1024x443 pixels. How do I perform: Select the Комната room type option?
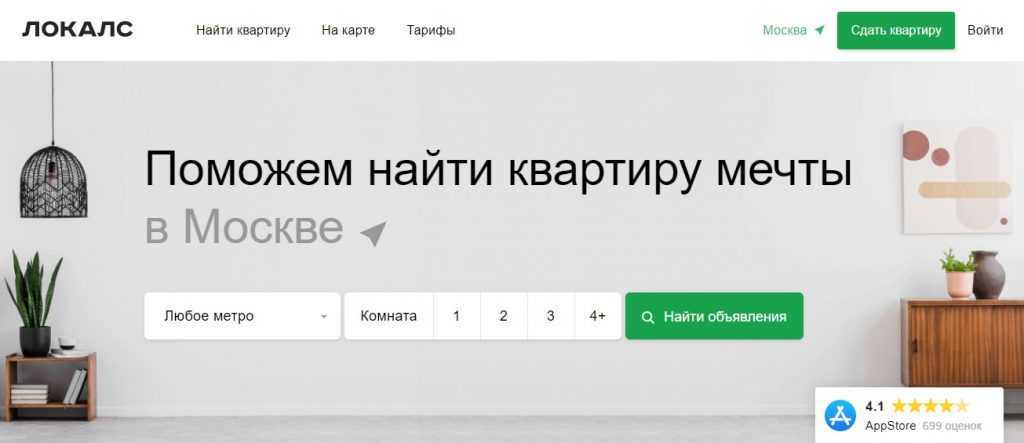(388, 316)
